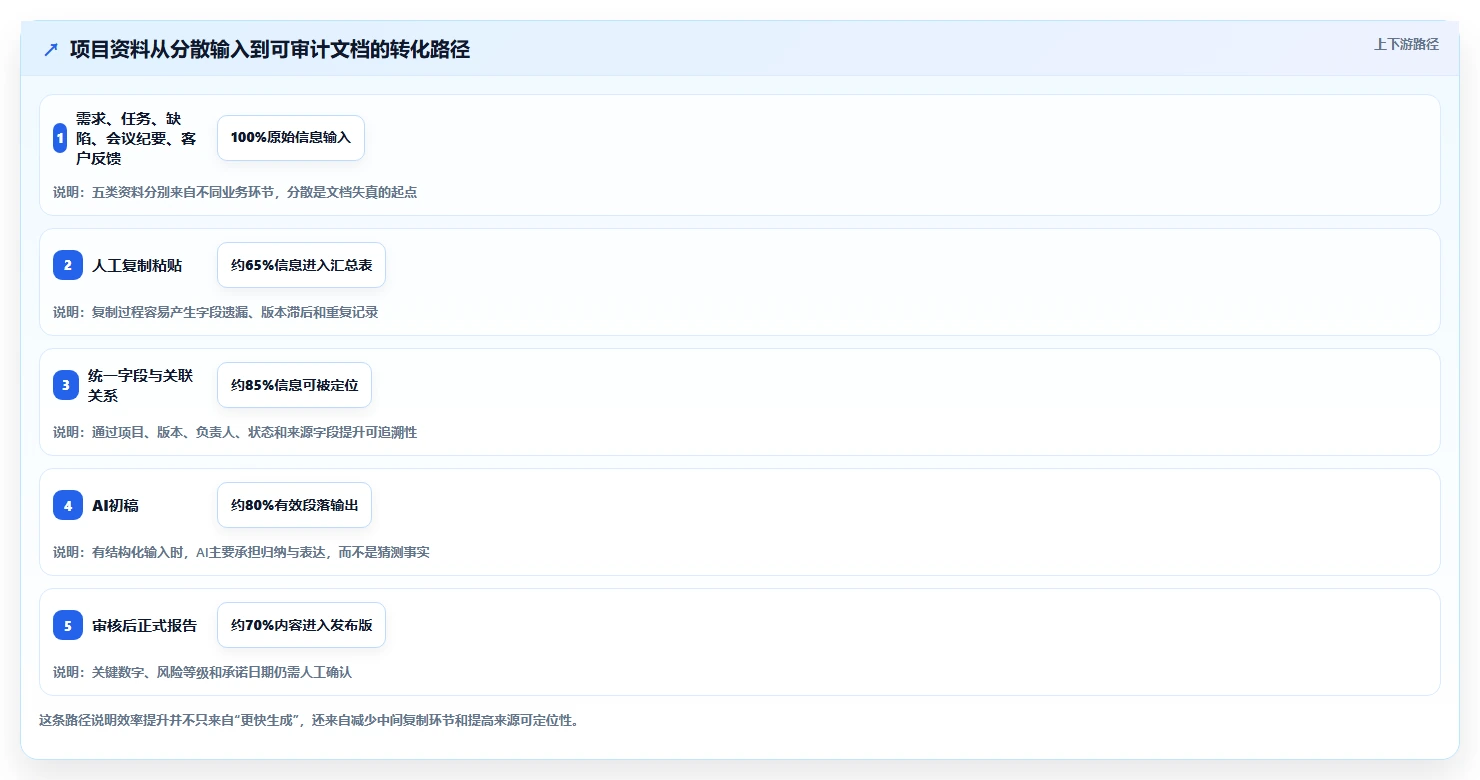Click step label 需求、任务、缺陷、会议纪要、客户反馈
This screenshot has height=780, width=1480.
[136, 138]
